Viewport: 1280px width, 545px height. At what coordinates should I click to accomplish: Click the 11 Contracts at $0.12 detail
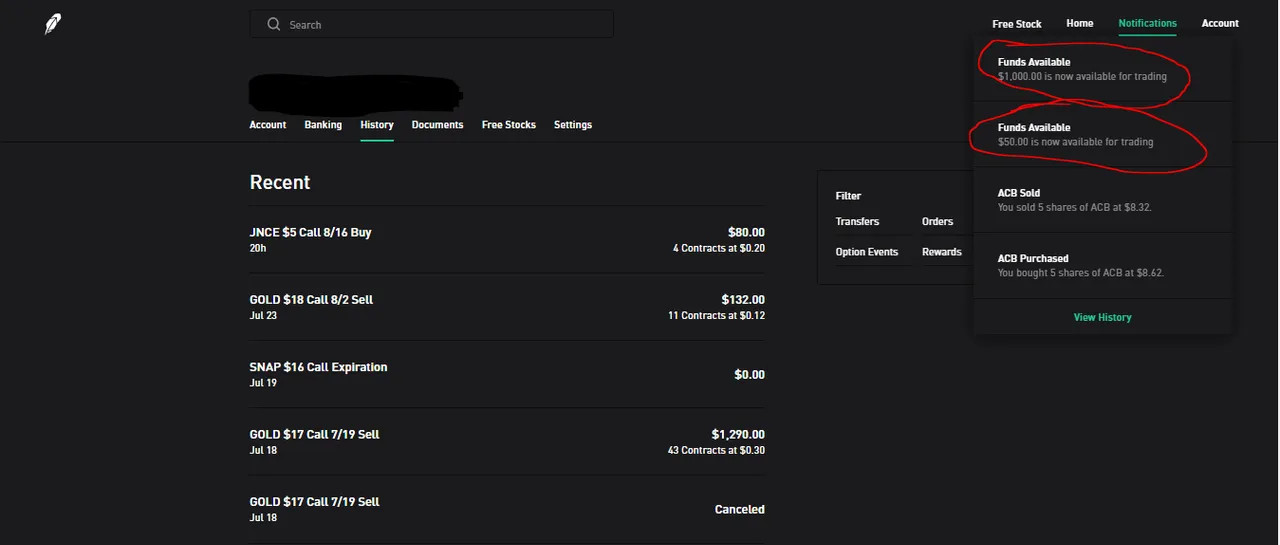[716, 315]
